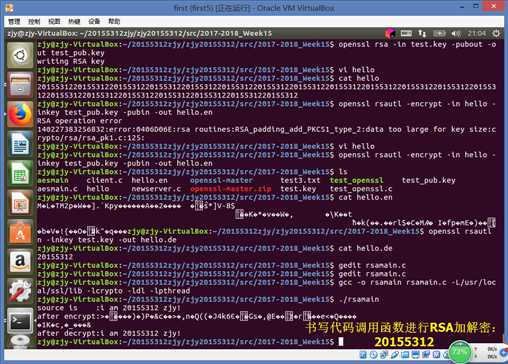Viewport: 508px width, 364px height.
Task: Click 'aesmain' in the ls listing
Action: click(x=53, y=180)
